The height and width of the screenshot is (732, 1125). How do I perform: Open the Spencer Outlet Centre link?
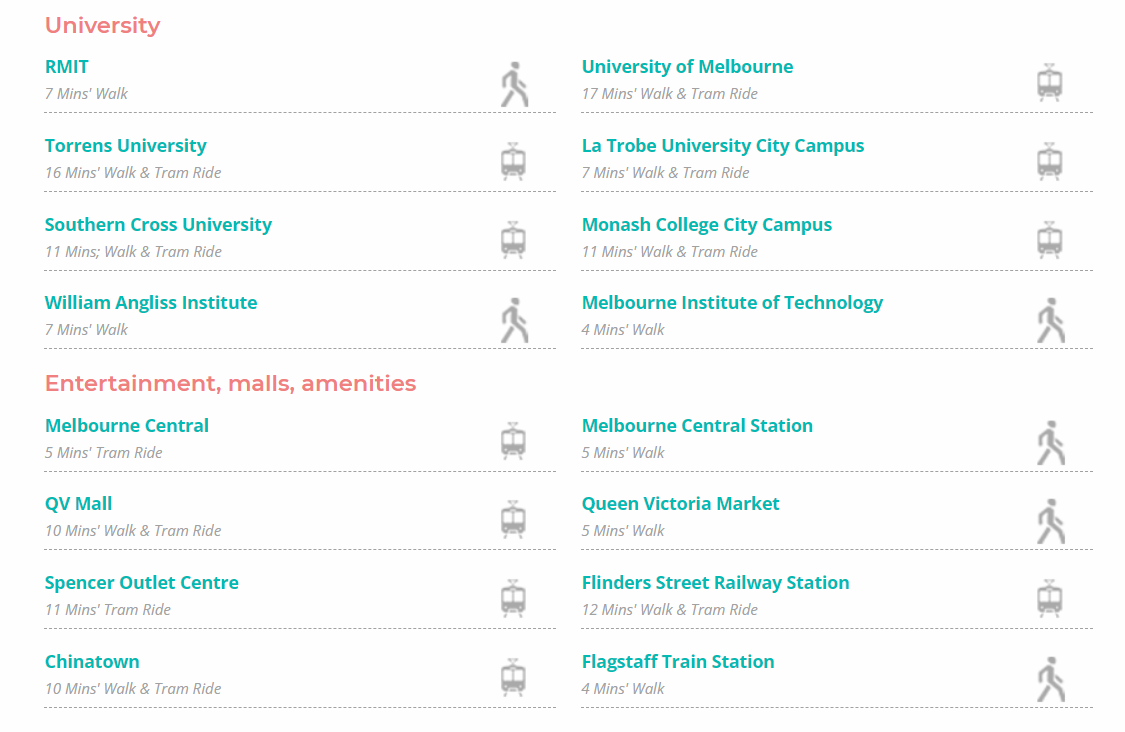[141, 583]
